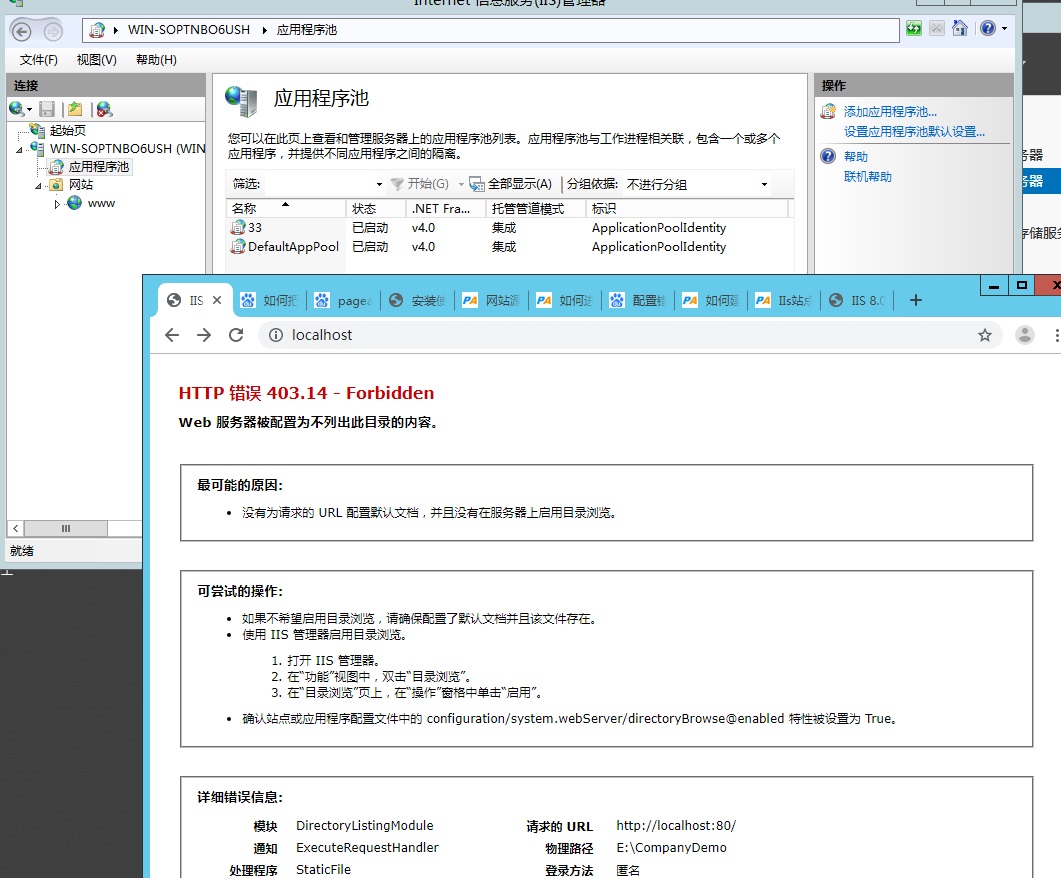This screenshot has width=1061, height=878.
Task: Click site info icon beside localhost
Action: point(276,335)
